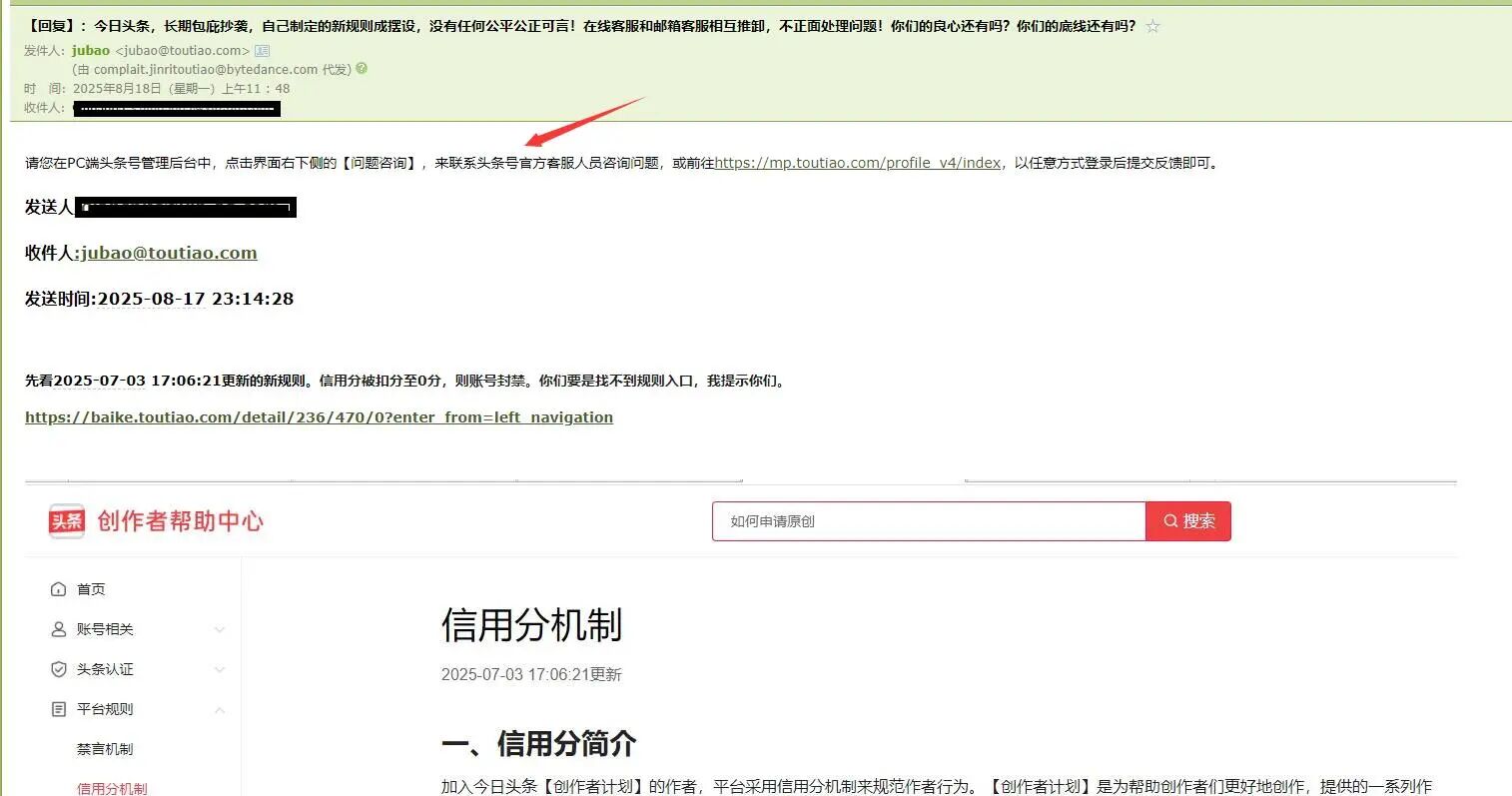
Task: Open 首页 in the help center sidebar
Action: click(x=91, y=589)
